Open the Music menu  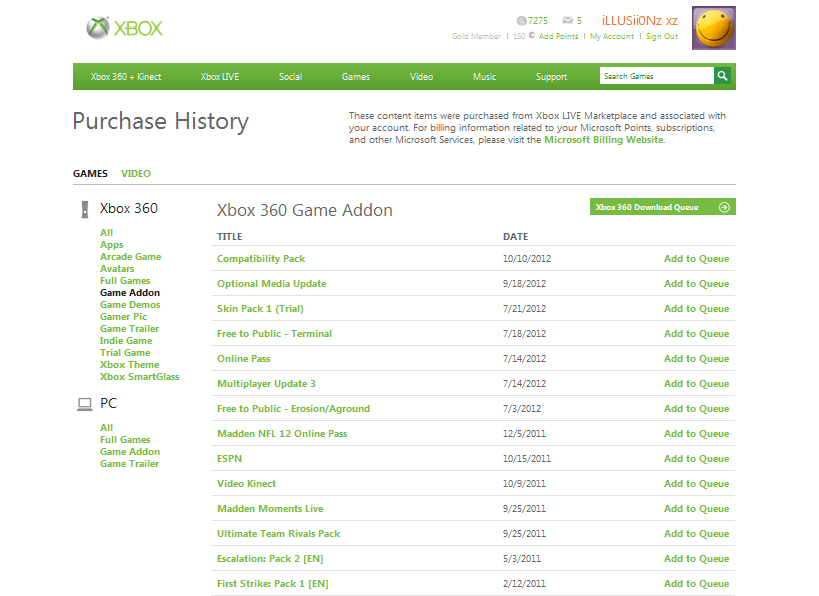click(x=485, y=77)
